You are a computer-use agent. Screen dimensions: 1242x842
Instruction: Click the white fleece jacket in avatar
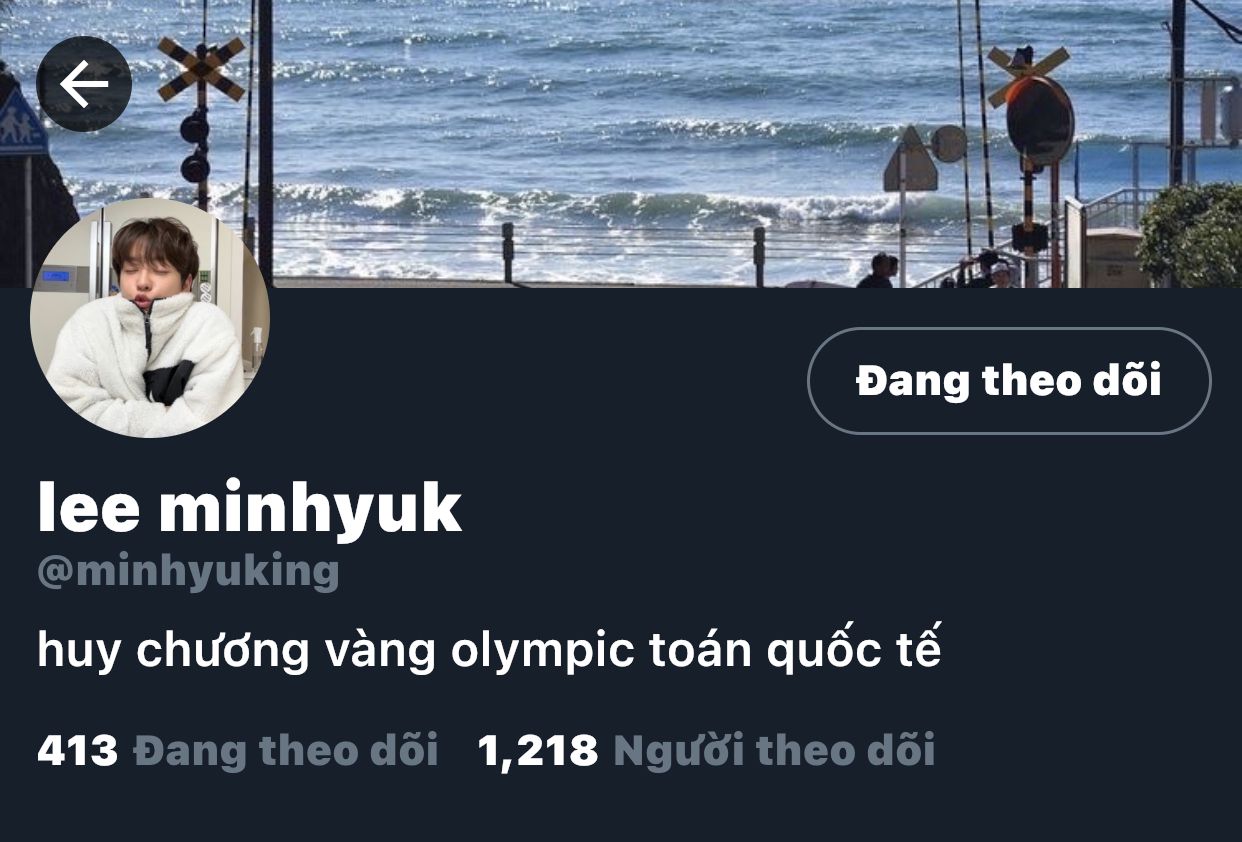point(146,365)
